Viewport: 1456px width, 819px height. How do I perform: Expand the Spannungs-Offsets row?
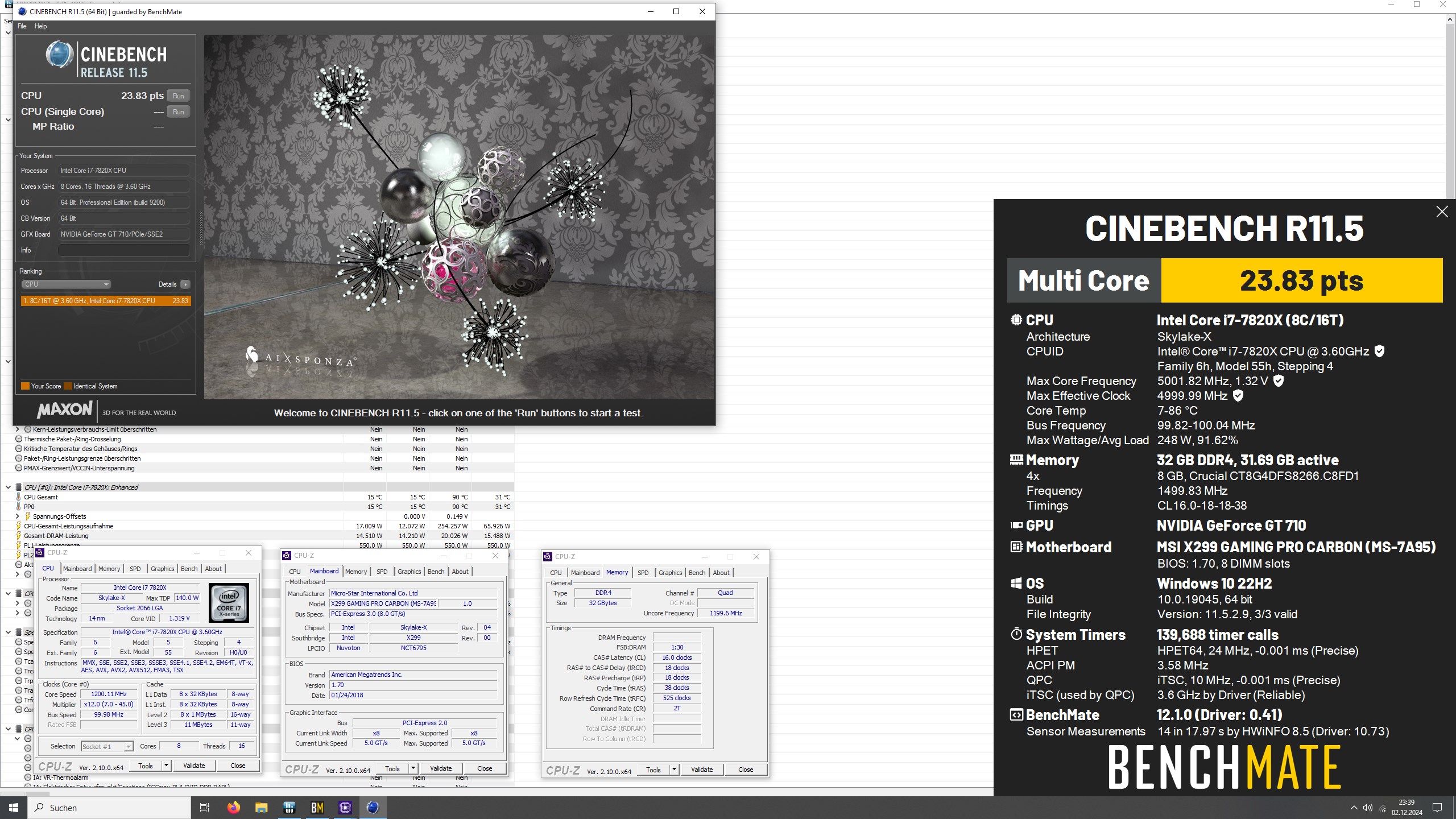[18, 516]
